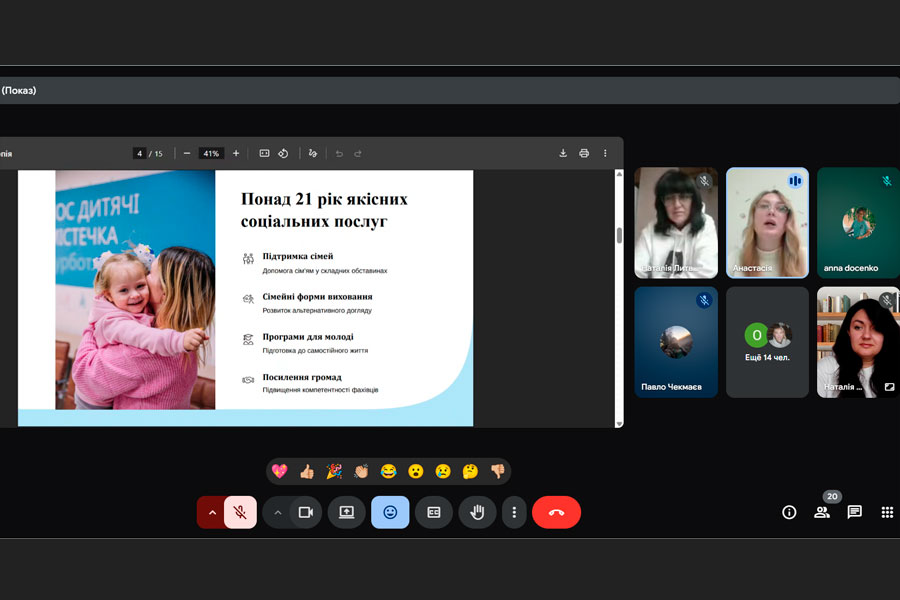The height and width of the screenshot is (600, 900).
Task: Show the participants list
Action: pyautogui.click(x=822, y=512)
